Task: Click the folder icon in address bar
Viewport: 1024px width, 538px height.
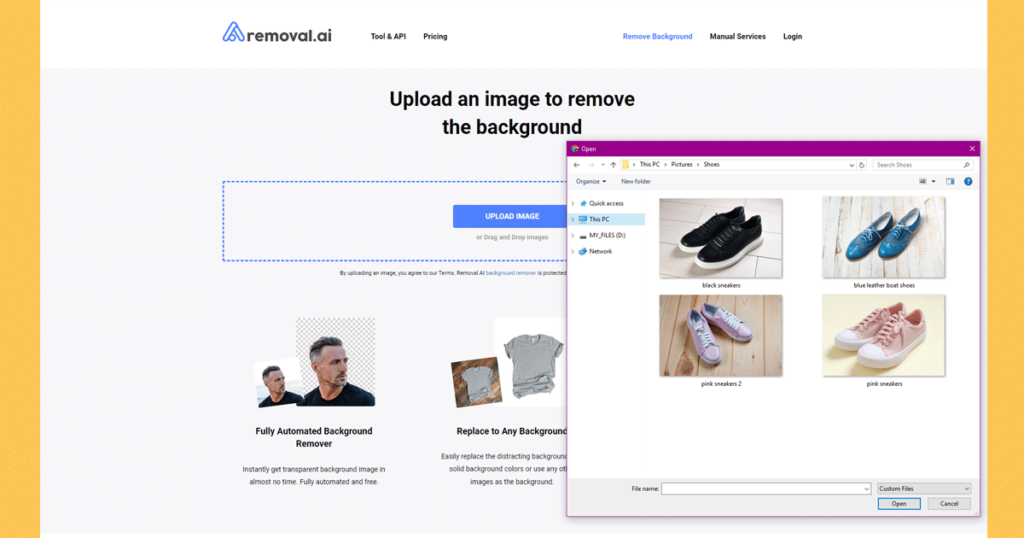Action: click(626, 165)
